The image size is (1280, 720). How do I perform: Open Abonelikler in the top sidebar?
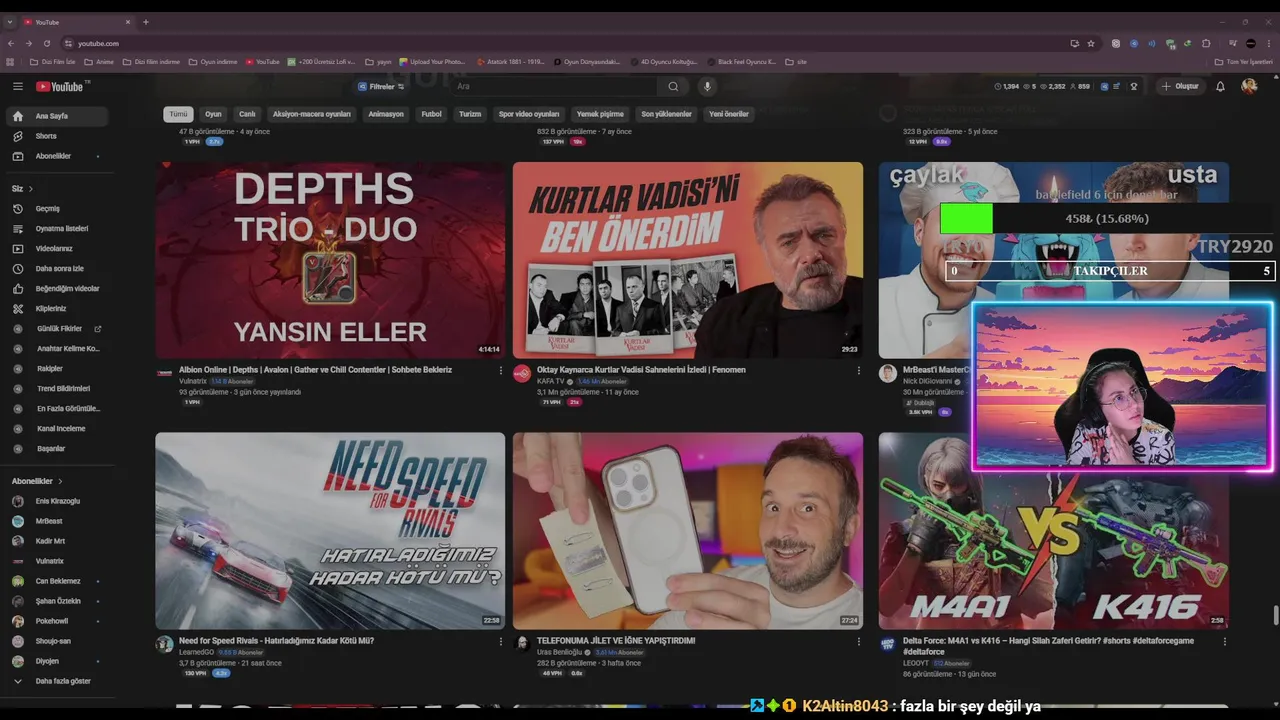pyautogui.click(x=55, y=156)
